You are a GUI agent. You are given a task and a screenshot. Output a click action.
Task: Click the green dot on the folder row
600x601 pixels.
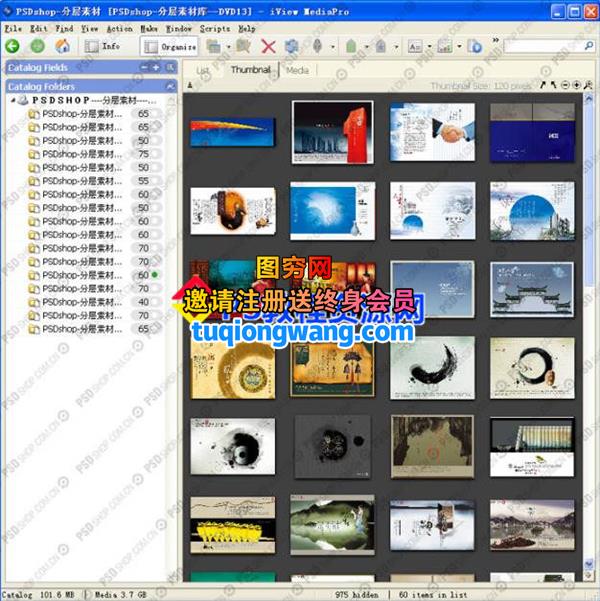pyautogui.click(x=155, y=275)
